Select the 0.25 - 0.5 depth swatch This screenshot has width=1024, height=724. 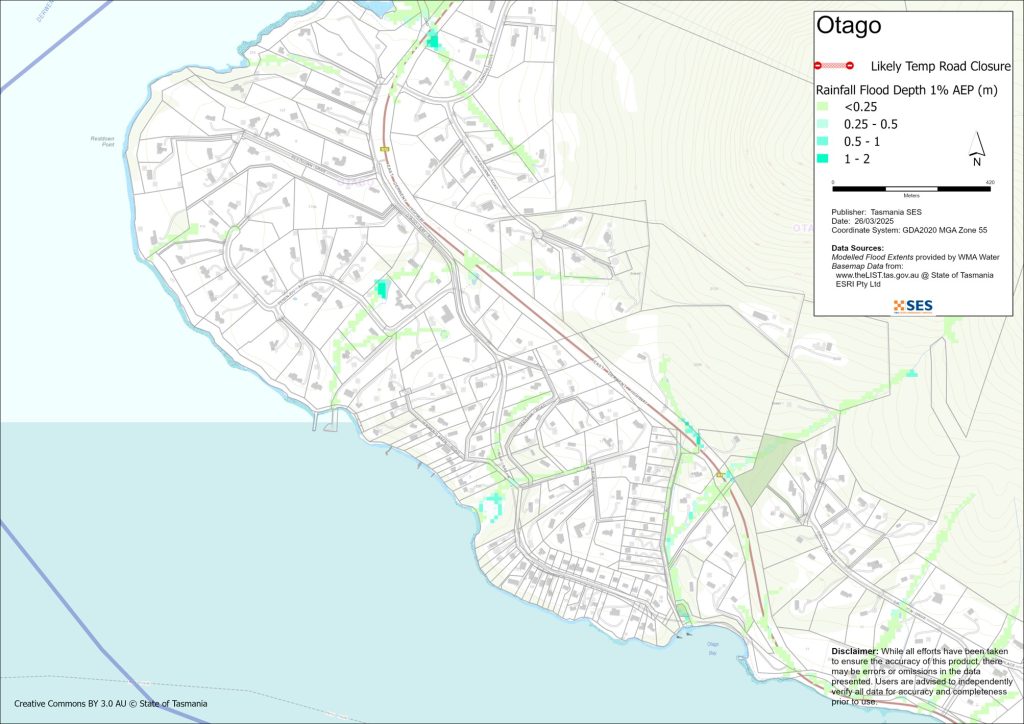[823, 123]
